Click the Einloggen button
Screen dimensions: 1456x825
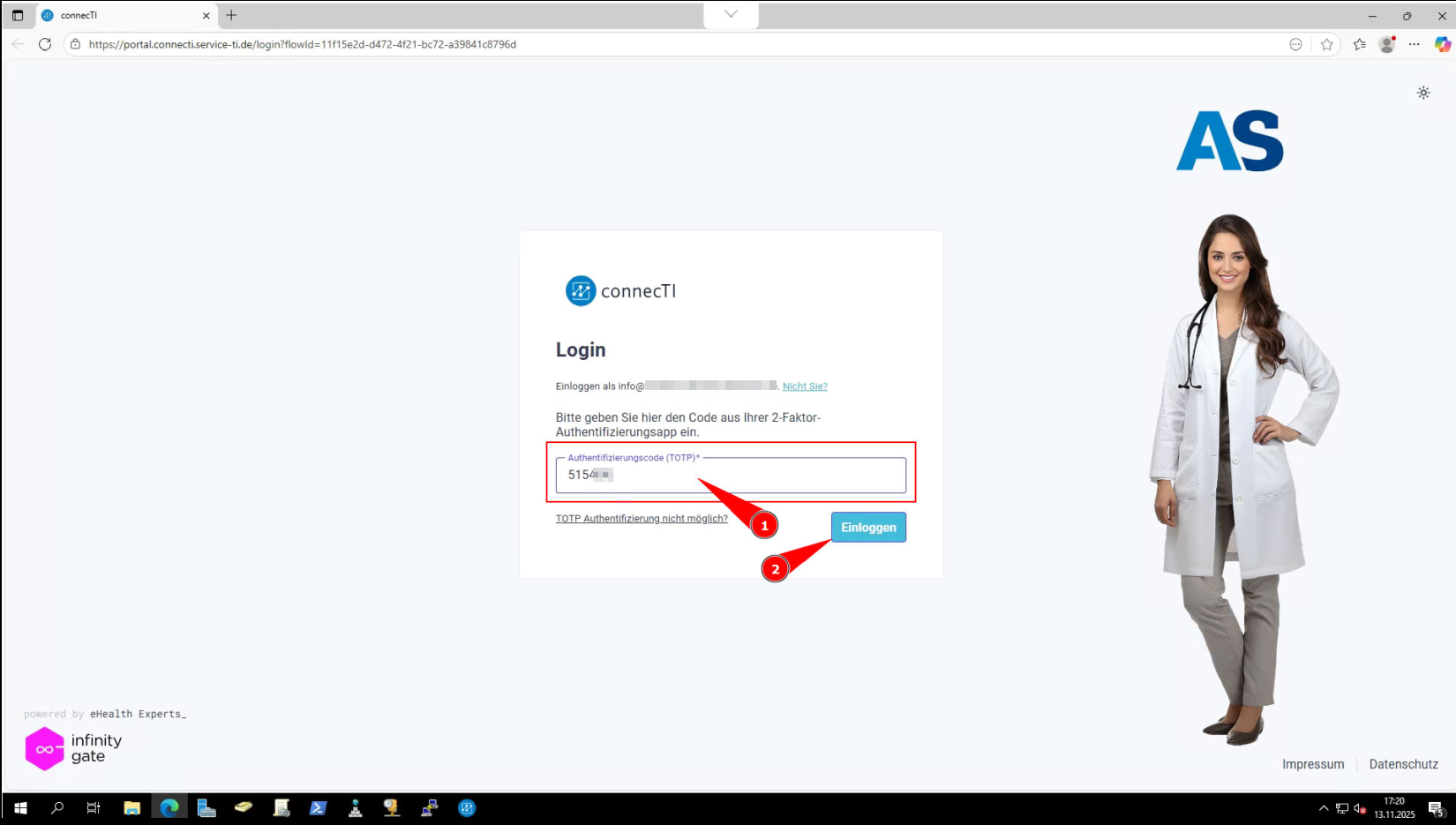point(867,528)
